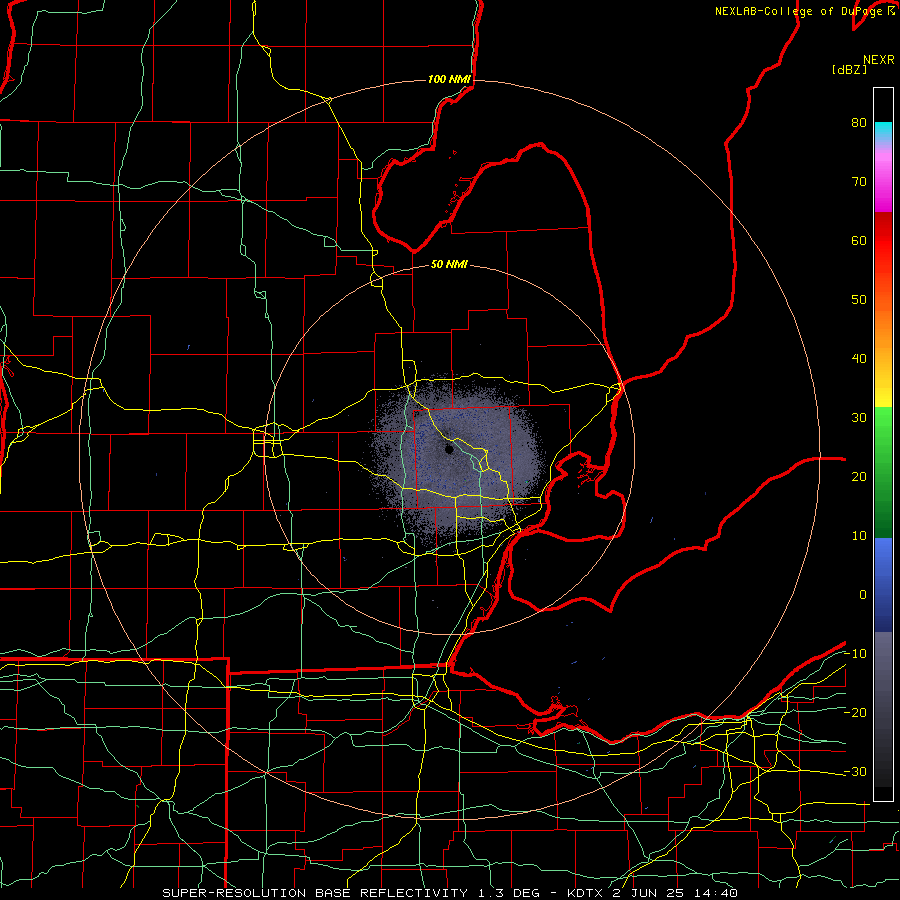Click the 80 dBZ scale value
The image size is (900, 900).
click(x=859, y=123)
